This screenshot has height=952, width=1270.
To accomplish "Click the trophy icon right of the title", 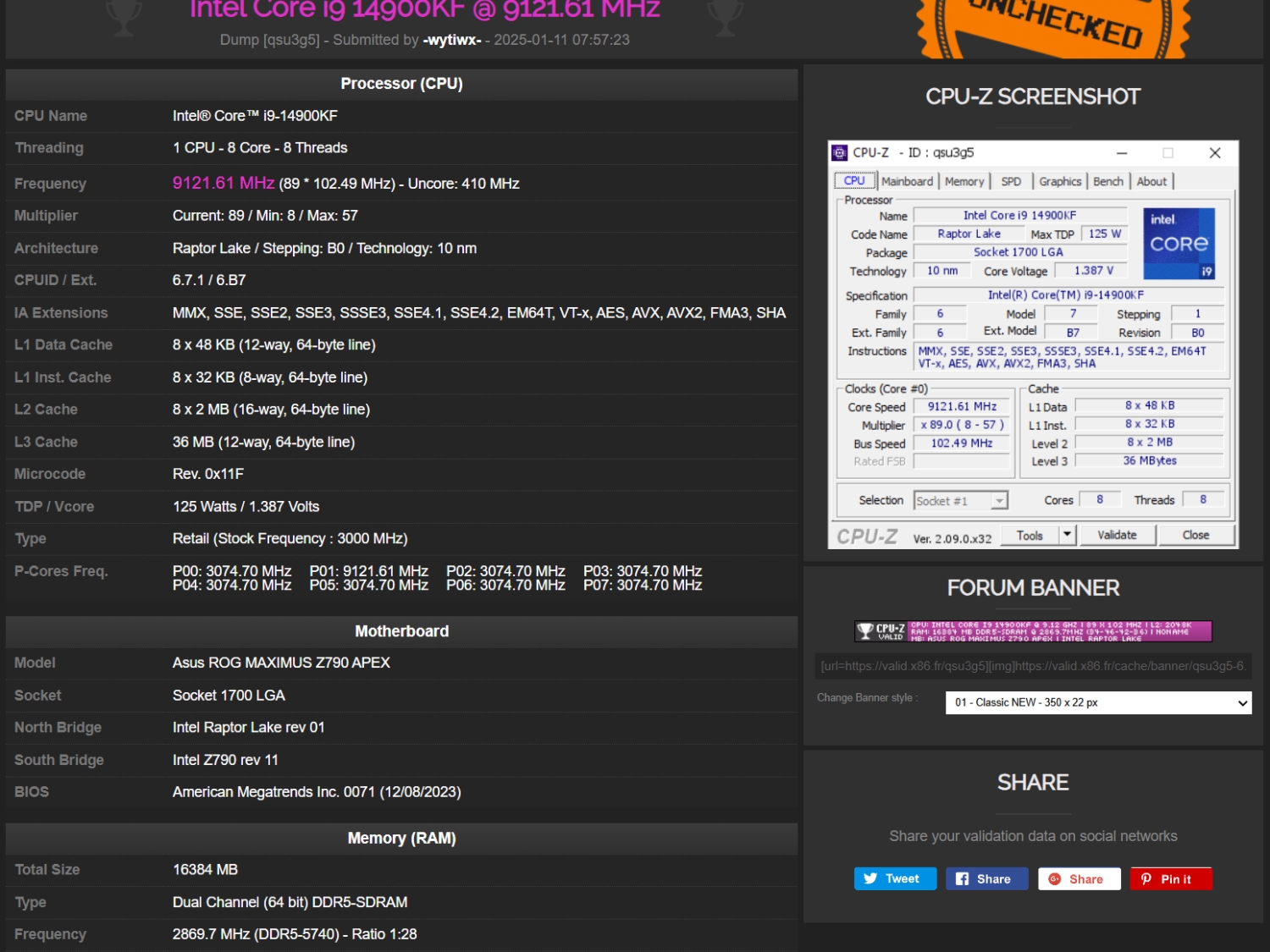I will pyautogui.click(x=725, y=15).
